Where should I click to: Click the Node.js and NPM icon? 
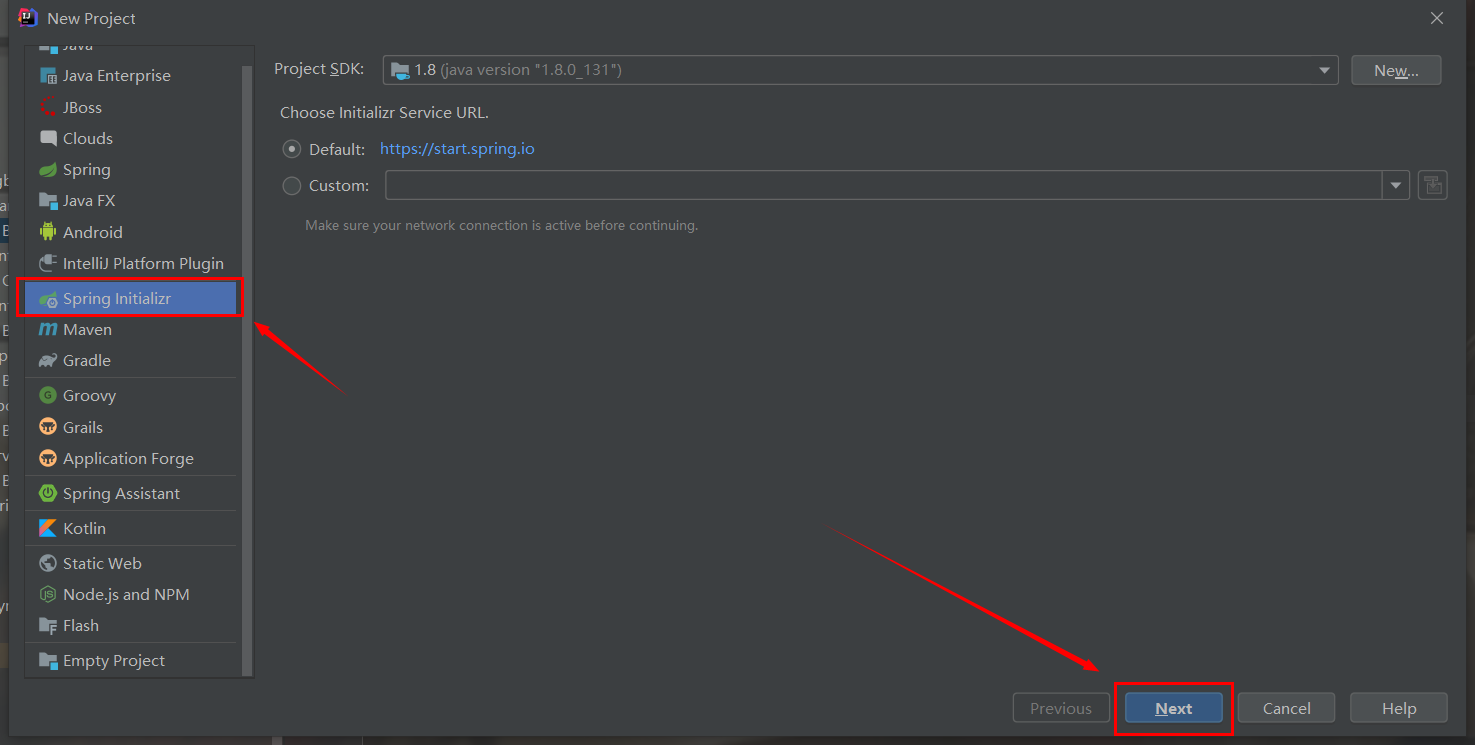click(48, 594)
